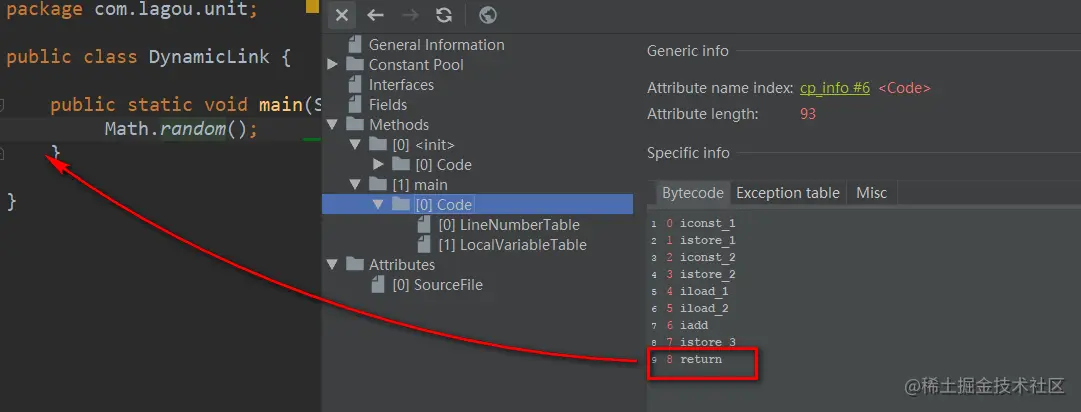Screen dimensions: 1081x412
Task: Collapse the [0] <init> method node
Action: coord(356,145)
